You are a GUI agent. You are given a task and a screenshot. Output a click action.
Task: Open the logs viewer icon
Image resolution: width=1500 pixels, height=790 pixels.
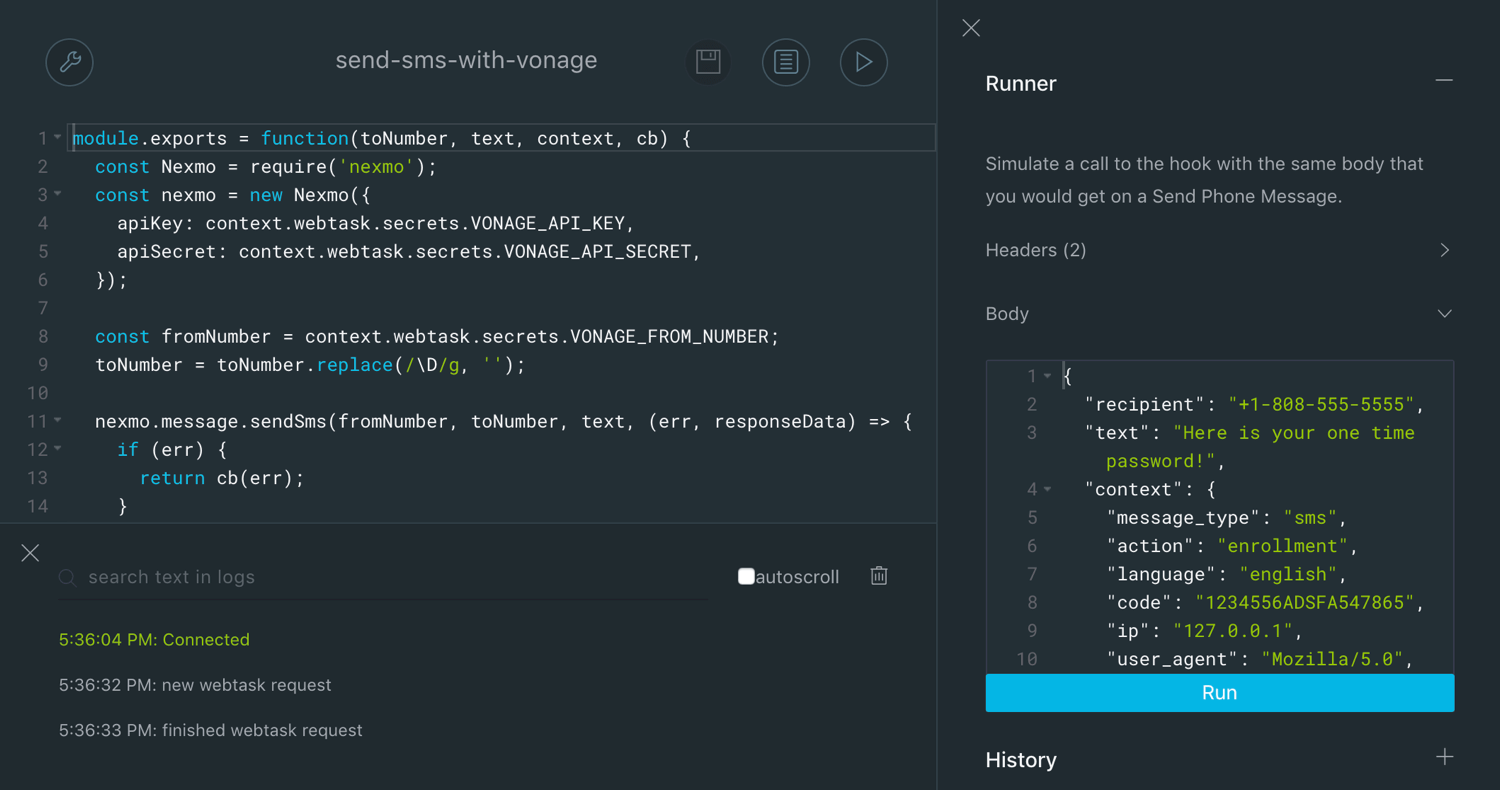pos(786,62)
